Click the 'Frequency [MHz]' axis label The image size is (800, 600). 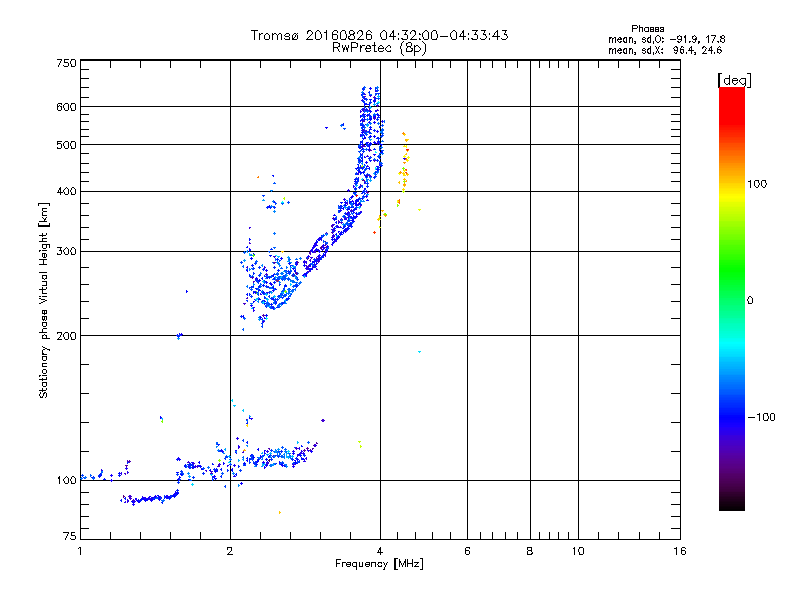click(379, 563)
